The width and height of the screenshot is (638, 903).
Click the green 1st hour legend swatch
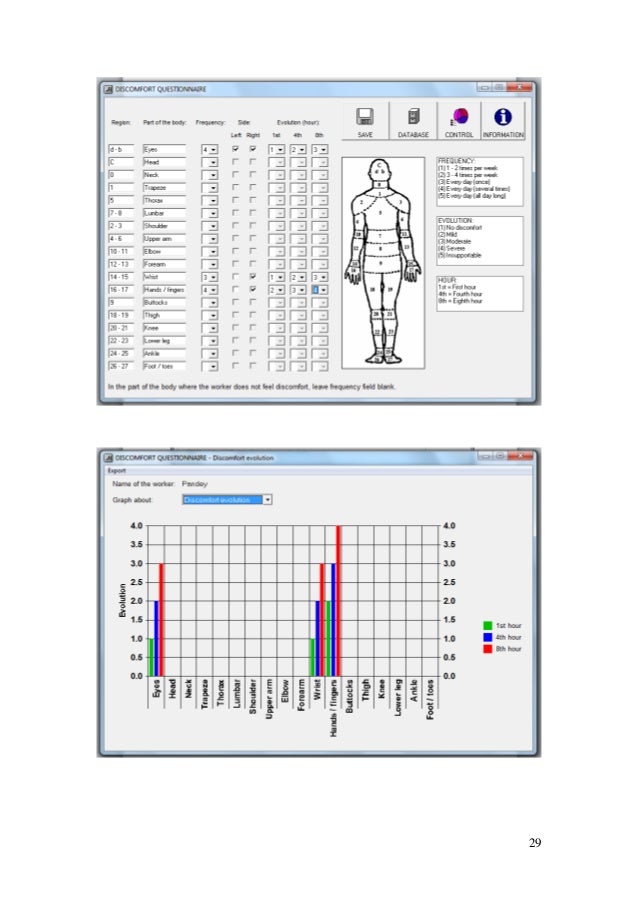488,625
